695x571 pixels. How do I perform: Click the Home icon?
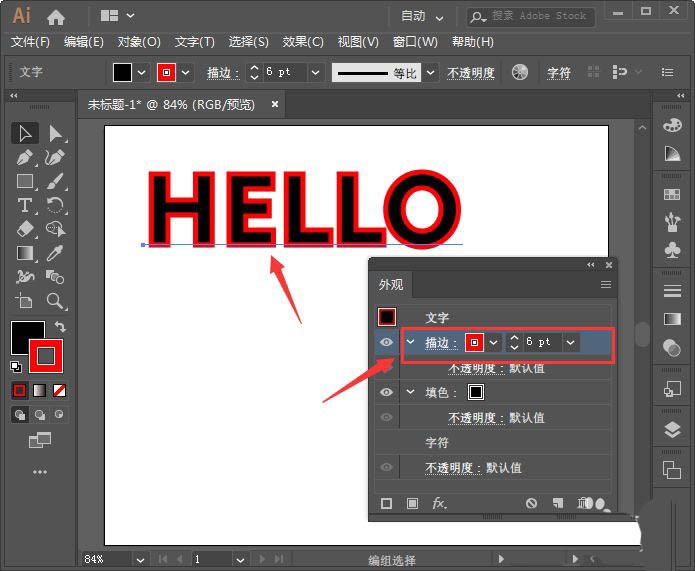click(56, 17)
